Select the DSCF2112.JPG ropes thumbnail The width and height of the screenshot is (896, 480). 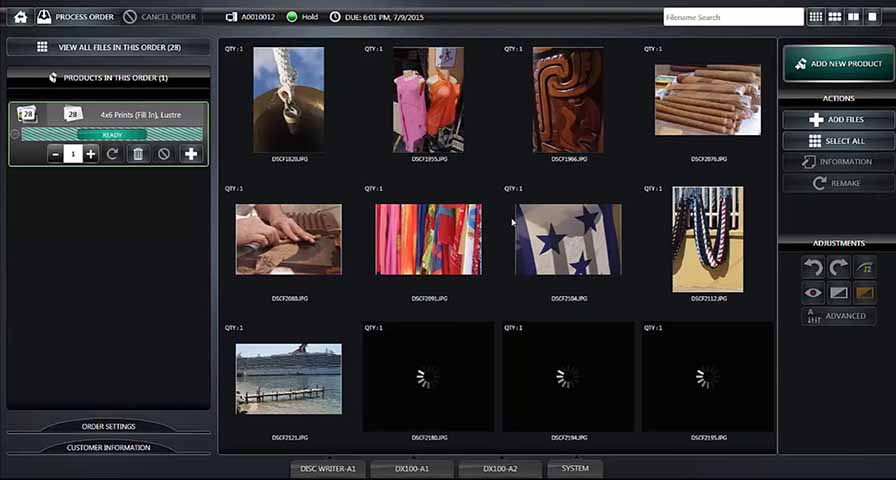708,239
